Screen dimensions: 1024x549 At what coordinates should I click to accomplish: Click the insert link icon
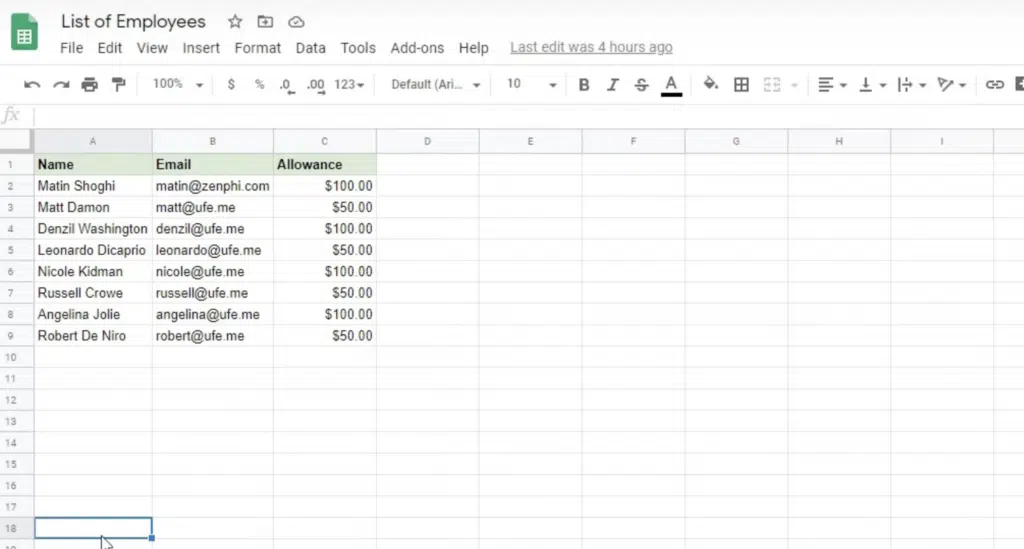pos(995,84)
